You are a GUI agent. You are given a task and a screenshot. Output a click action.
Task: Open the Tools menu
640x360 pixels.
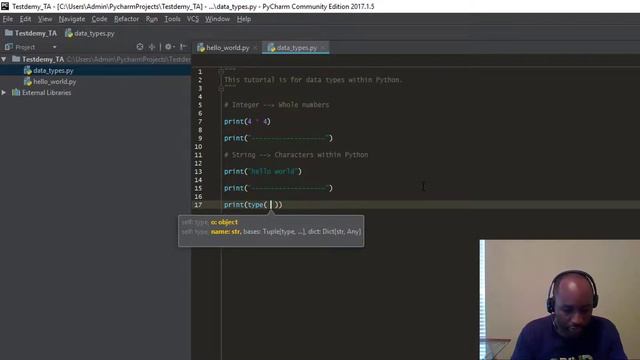(172, 19)
